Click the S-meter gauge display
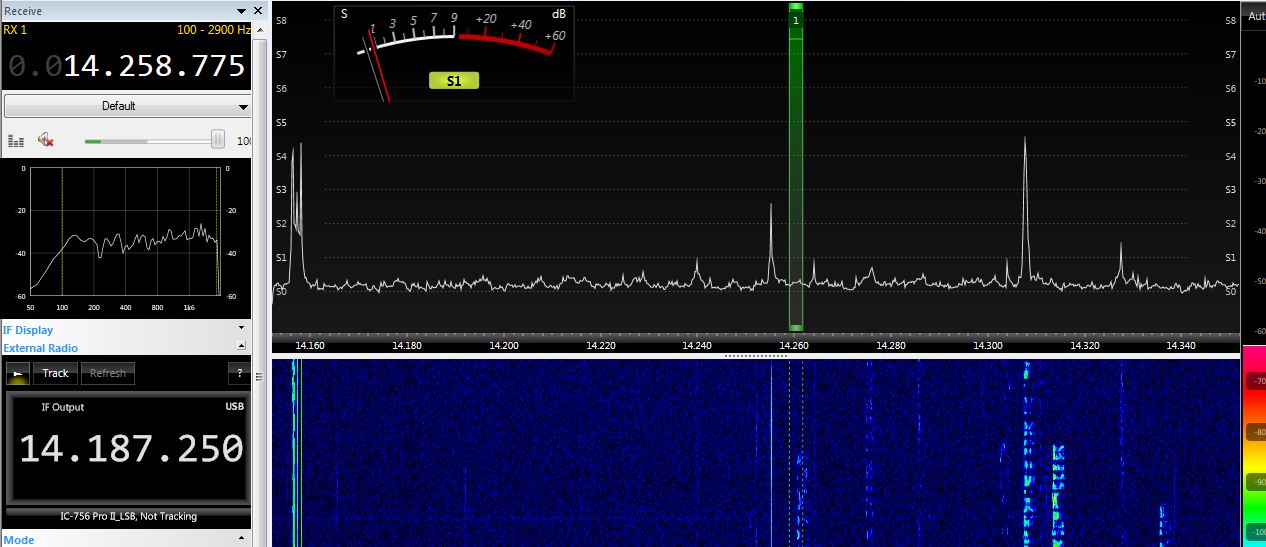 pos(454,52)
